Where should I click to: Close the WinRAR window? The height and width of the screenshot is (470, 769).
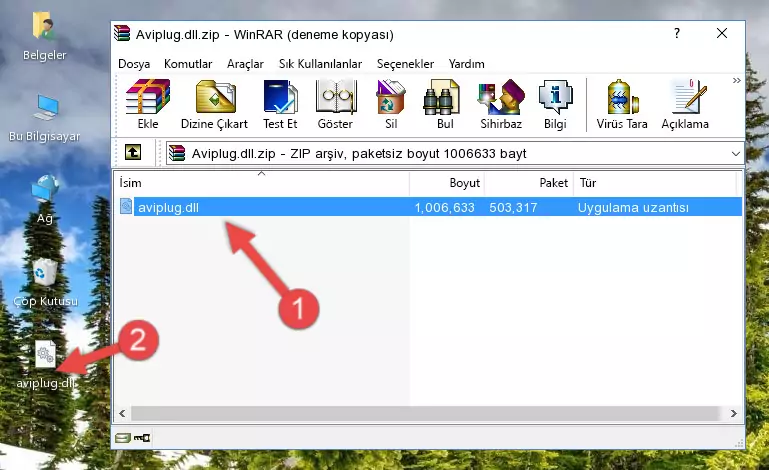click(x=721, y=33)
